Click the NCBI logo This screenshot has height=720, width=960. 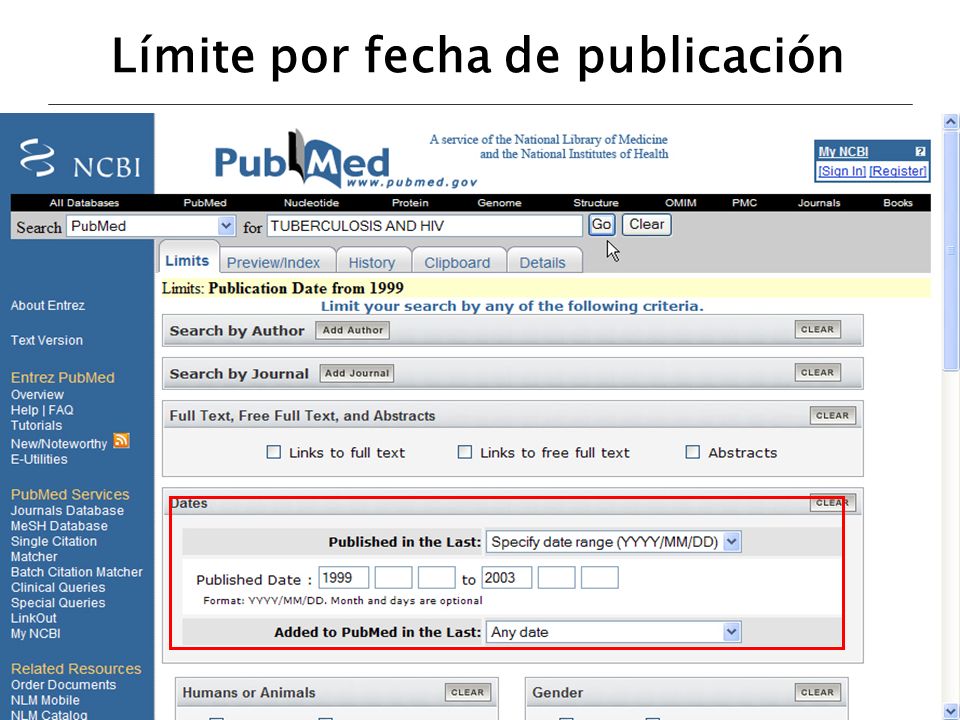point(80,158)
